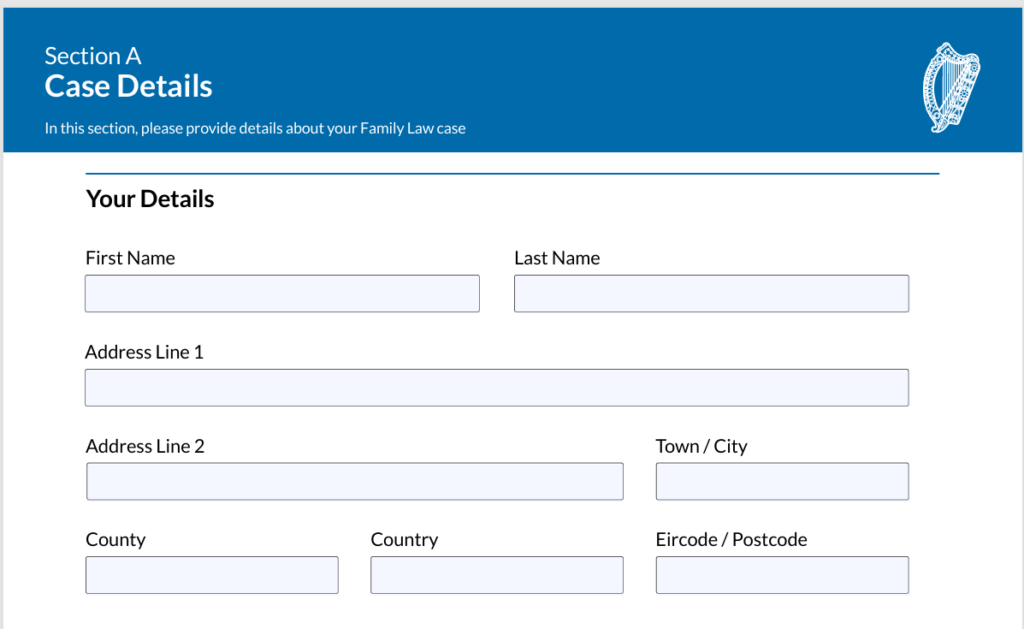Click the harp emblem in the header

click(950, 87)
